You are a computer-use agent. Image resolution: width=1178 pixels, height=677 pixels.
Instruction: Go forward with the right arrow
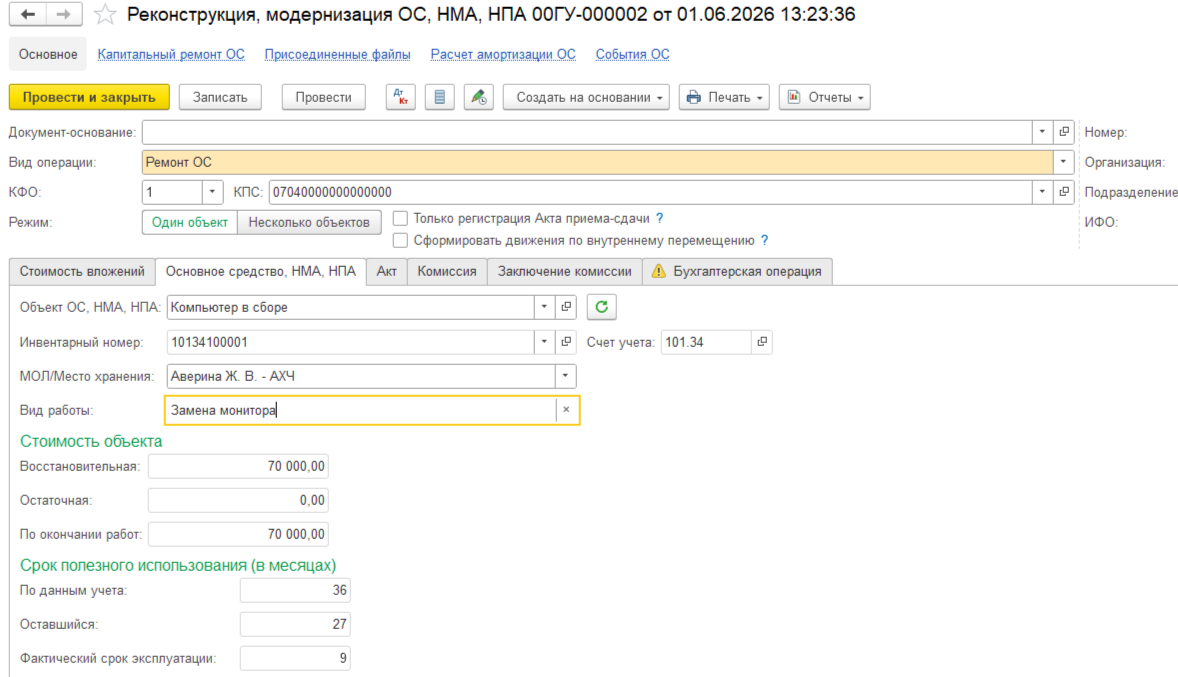coord(64,14)
